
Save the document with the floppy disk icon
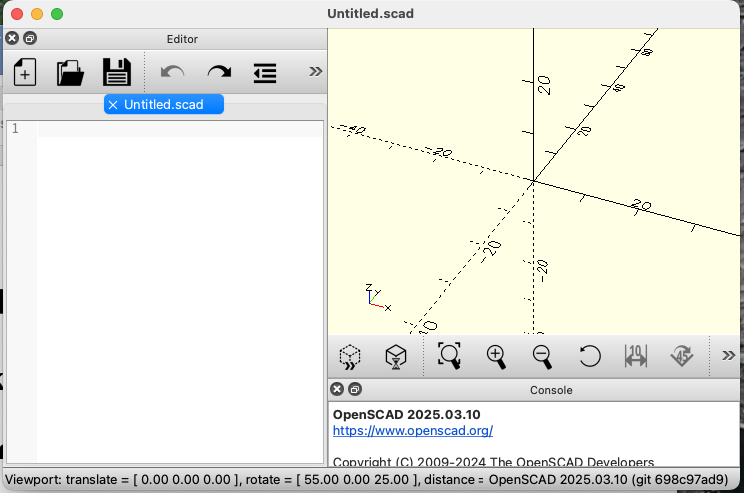tap(117, 72)
